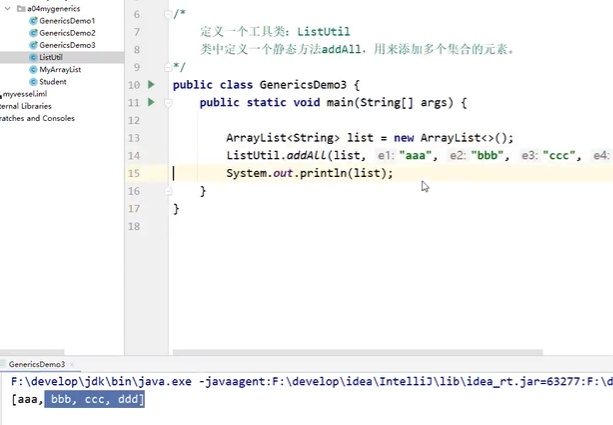Fold the main method at line 11

pyautogui.click(x=168, y=103)
